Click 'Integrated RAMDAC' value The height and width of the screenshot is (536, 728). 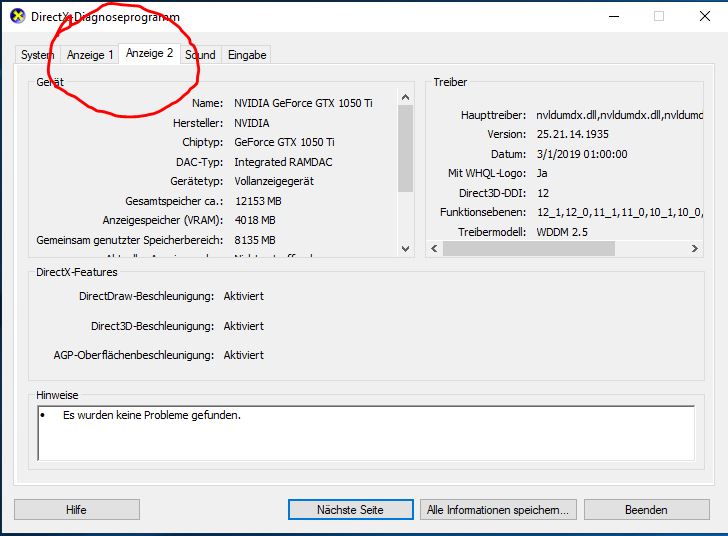(x=283, y=162)
